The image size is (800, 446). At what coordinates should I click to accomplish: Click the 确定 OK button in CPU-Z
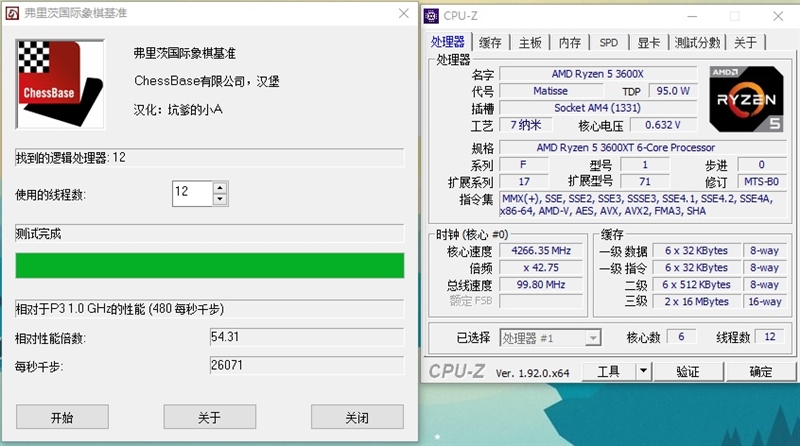tap(761, 371)
